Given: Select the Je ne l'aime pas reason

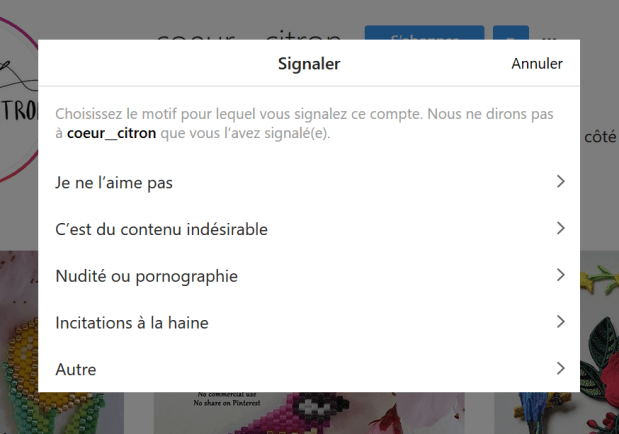Looking at the screenshot, I should pos(121,182).
